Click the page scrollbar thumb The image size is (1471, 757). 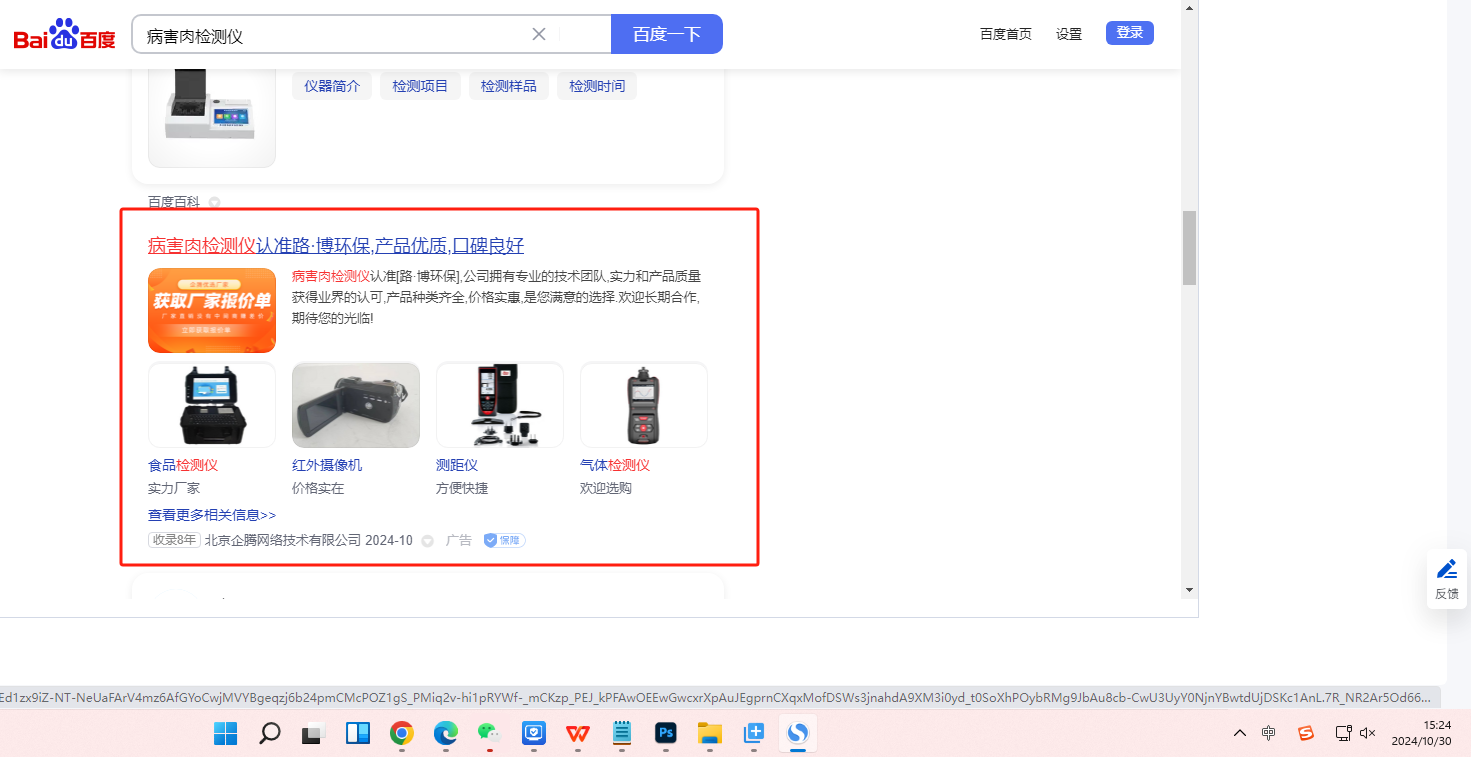[1189, 248]
